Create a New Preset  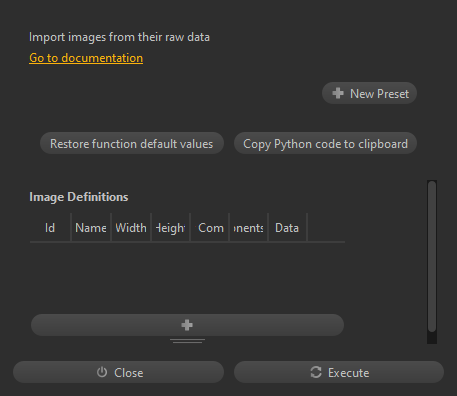coord(369,93)
